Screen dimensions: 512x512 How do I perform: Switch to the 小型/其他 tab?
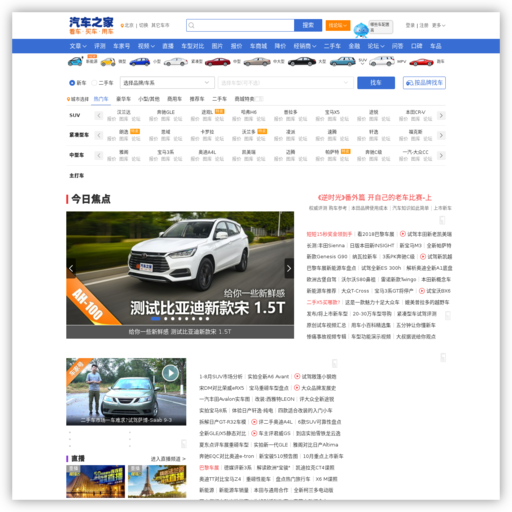coord(149,99)
